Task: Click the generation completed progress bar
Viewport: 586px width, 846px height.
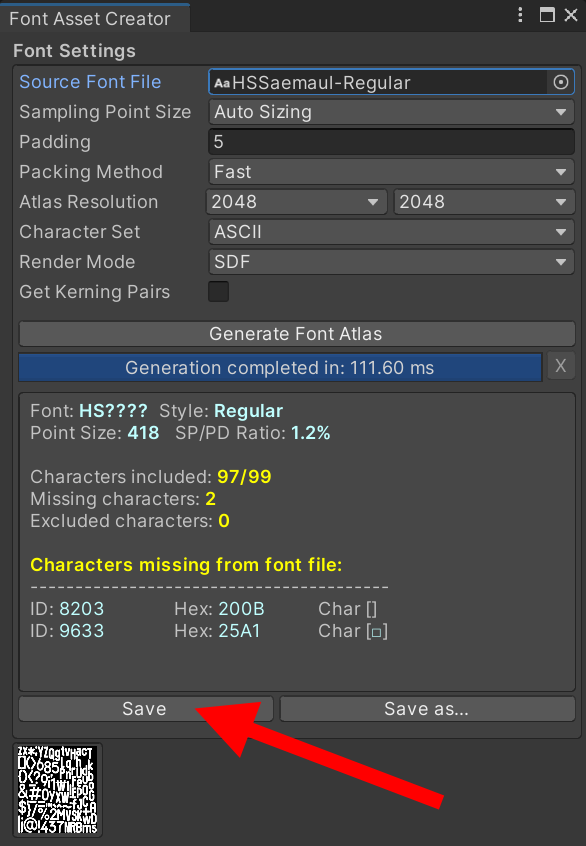Action: 280,367
